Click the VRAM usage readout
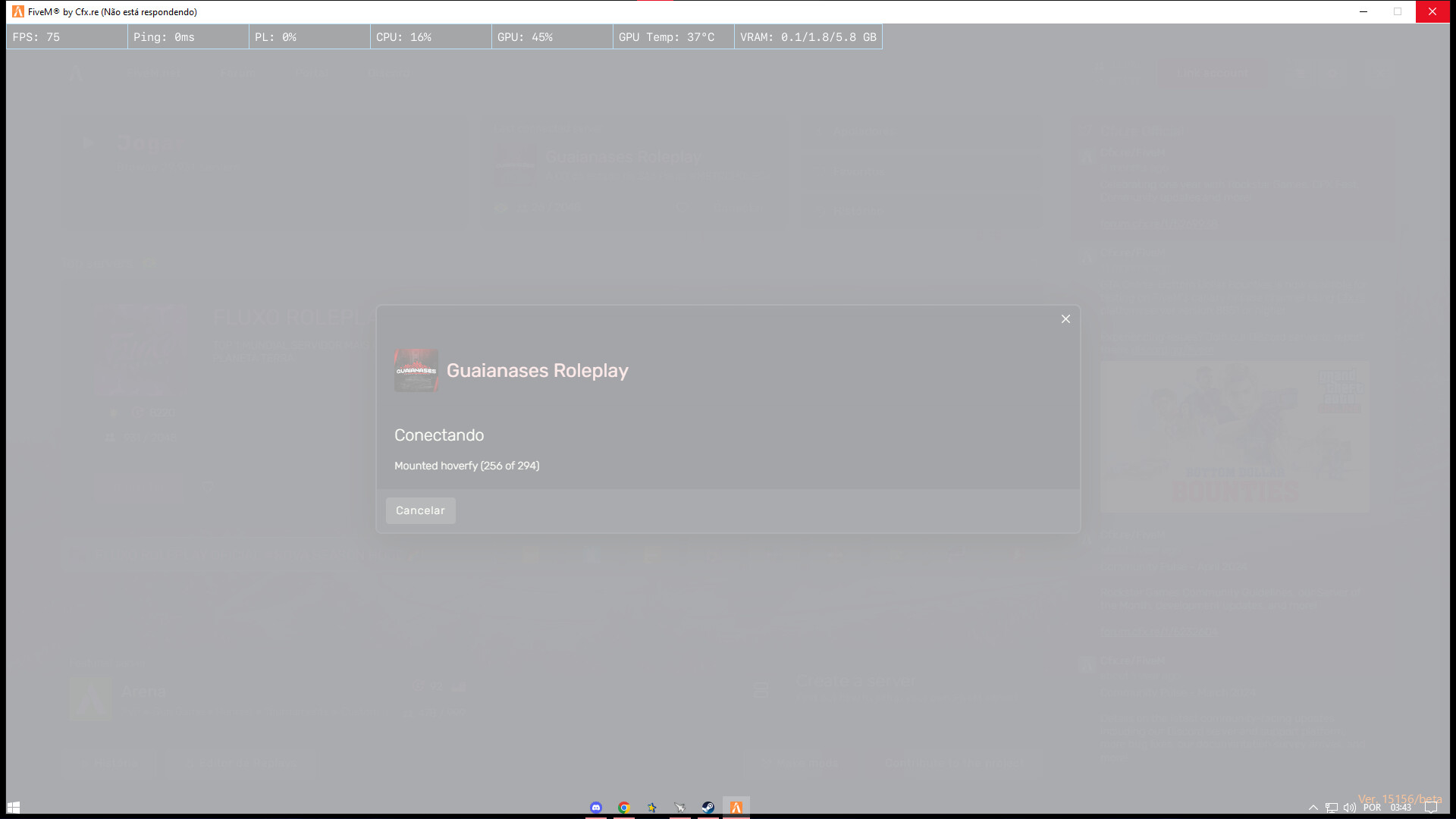 808,36
